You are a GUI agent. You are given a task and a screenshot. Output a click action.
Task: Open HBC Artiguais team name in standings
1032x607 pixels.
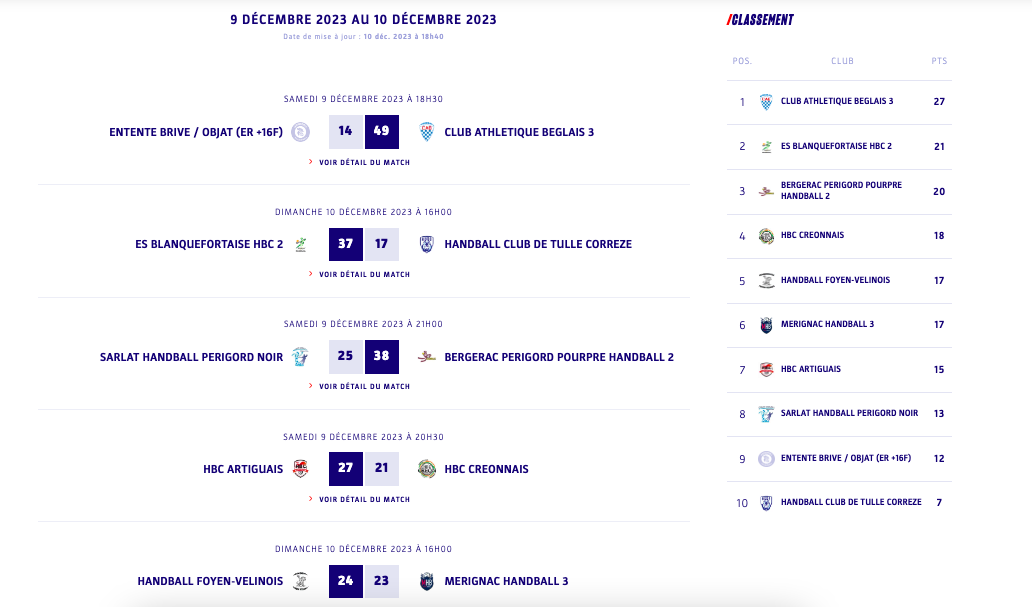tap(810, 370)
